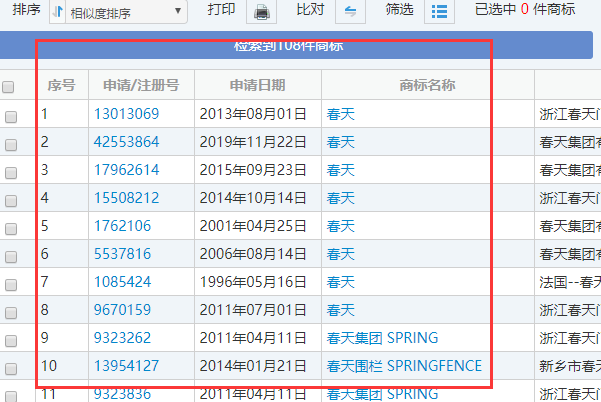This screenshot has height=402, width=601.
Task: Open 春天 trademark in row 7
Action: 341,282
